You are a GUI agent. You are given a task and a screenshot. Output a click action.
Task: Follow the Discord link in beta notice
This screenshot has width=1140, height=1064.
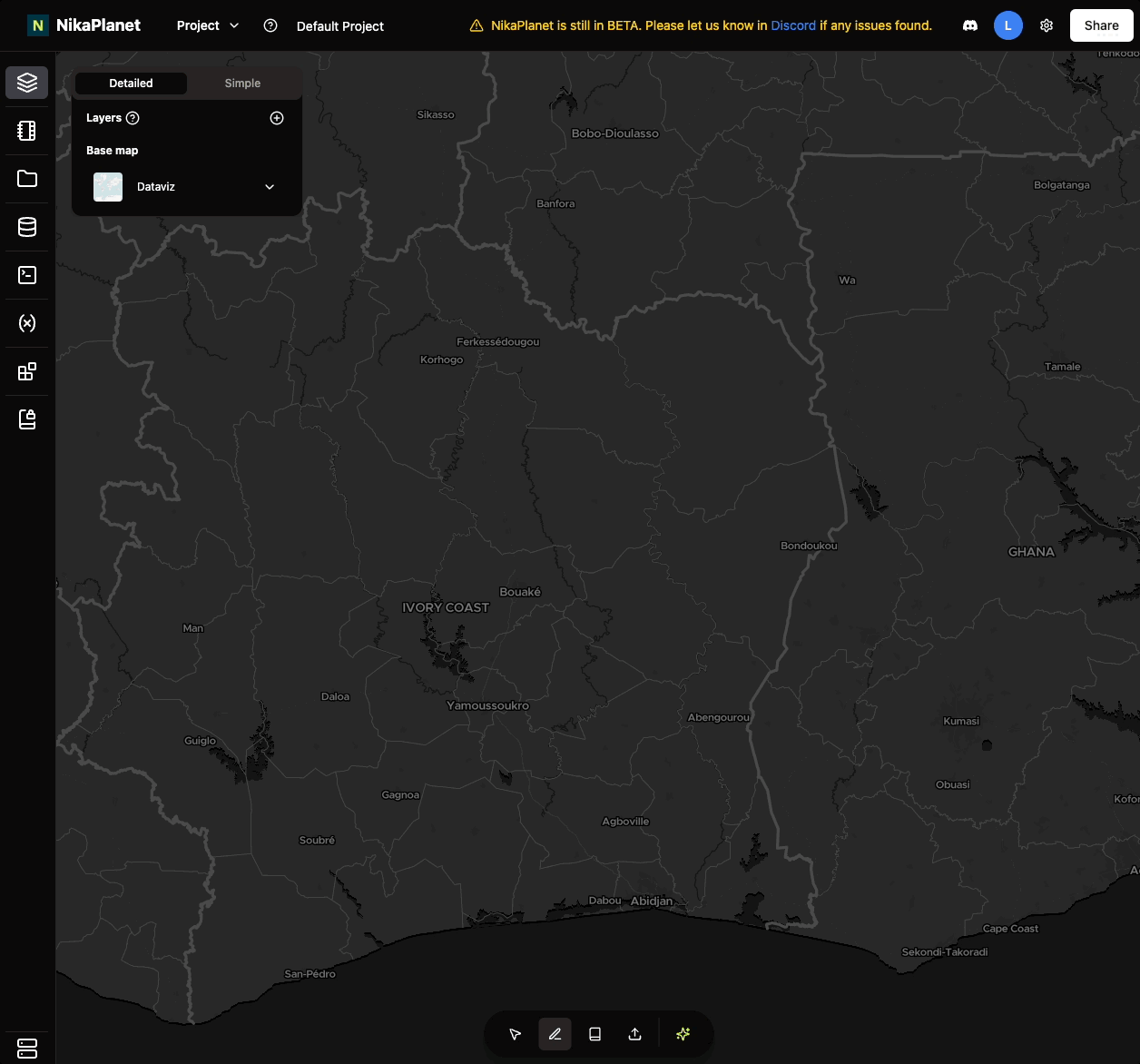coord(793,25)
